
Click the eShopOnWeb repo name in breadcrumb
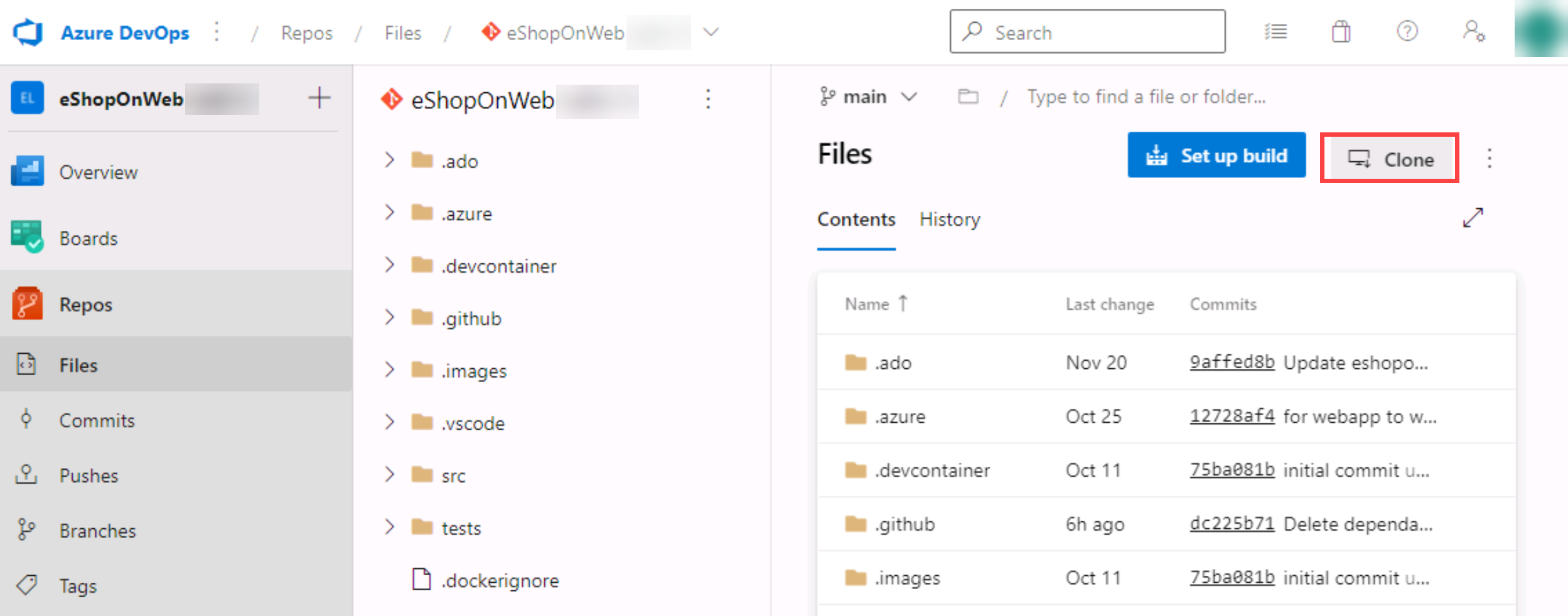tap(566, 33)
